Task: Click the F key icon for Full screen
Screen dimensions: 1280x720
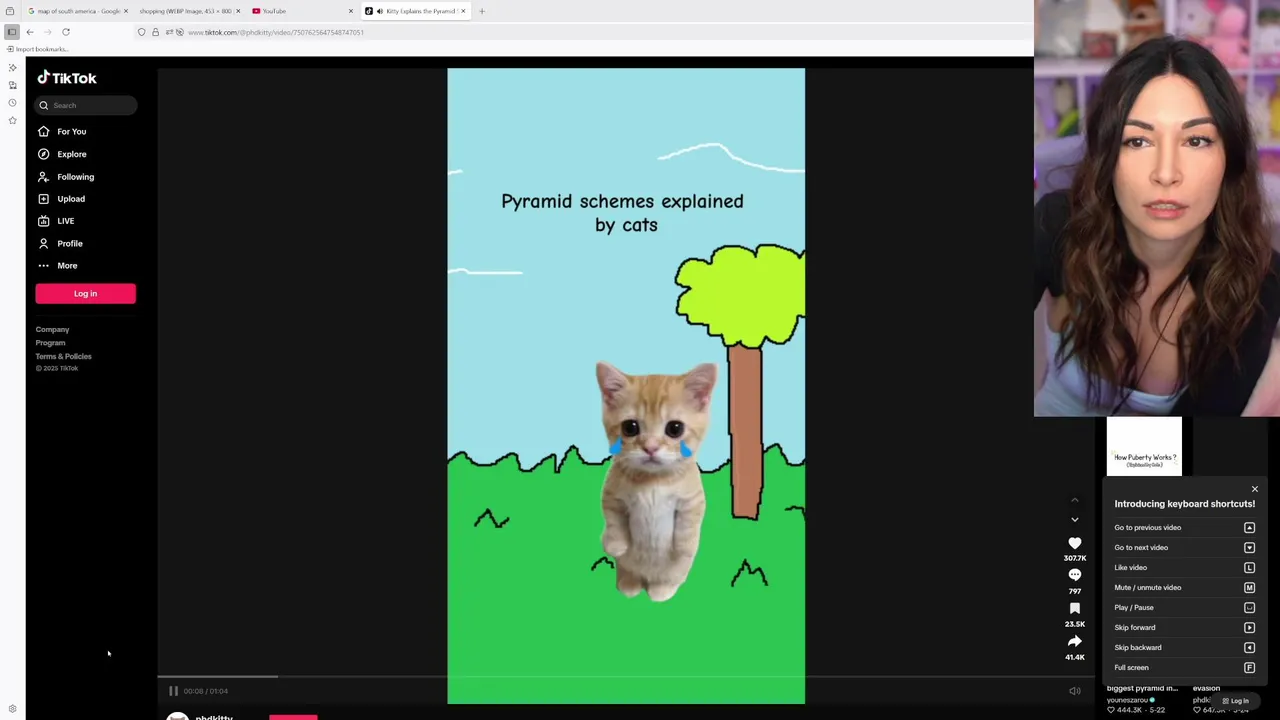Action: 1249,667
